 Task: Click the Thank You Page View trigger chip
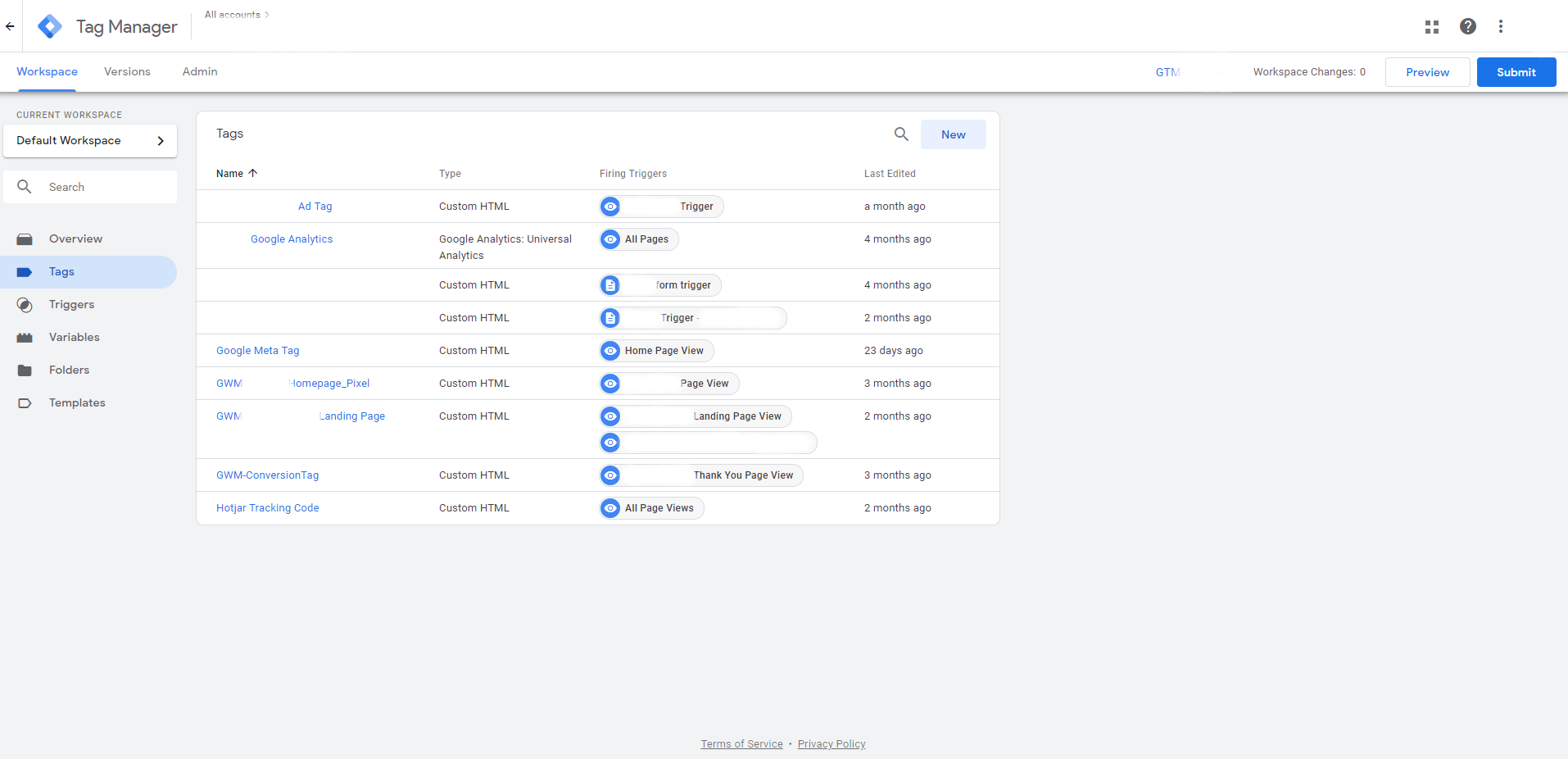click(701, 475)
